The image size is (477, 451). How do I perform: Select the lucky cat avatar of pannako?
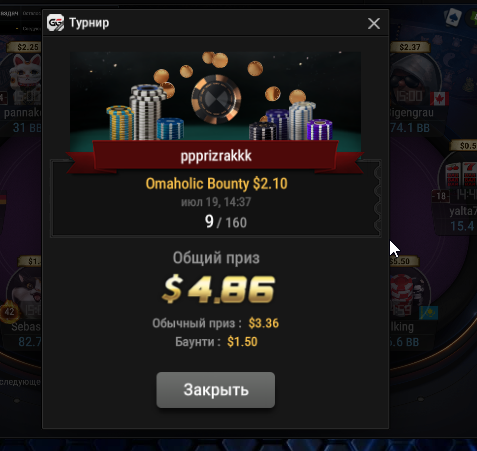point(25,79)
